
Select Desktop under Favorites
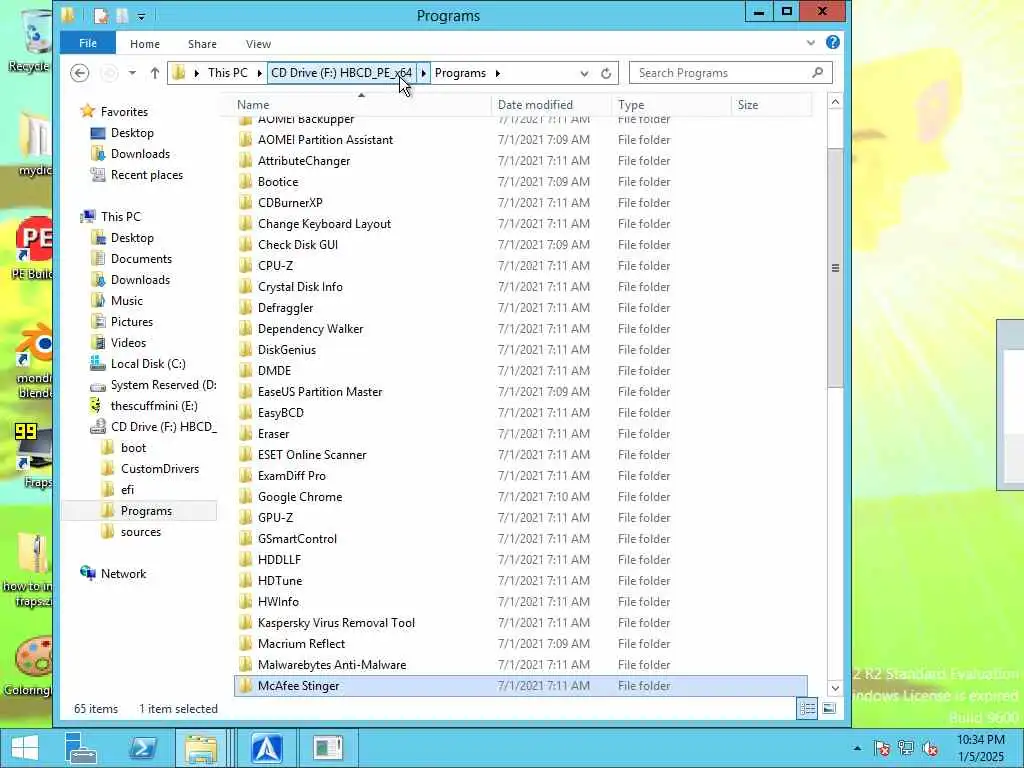[x=132, y=133]
